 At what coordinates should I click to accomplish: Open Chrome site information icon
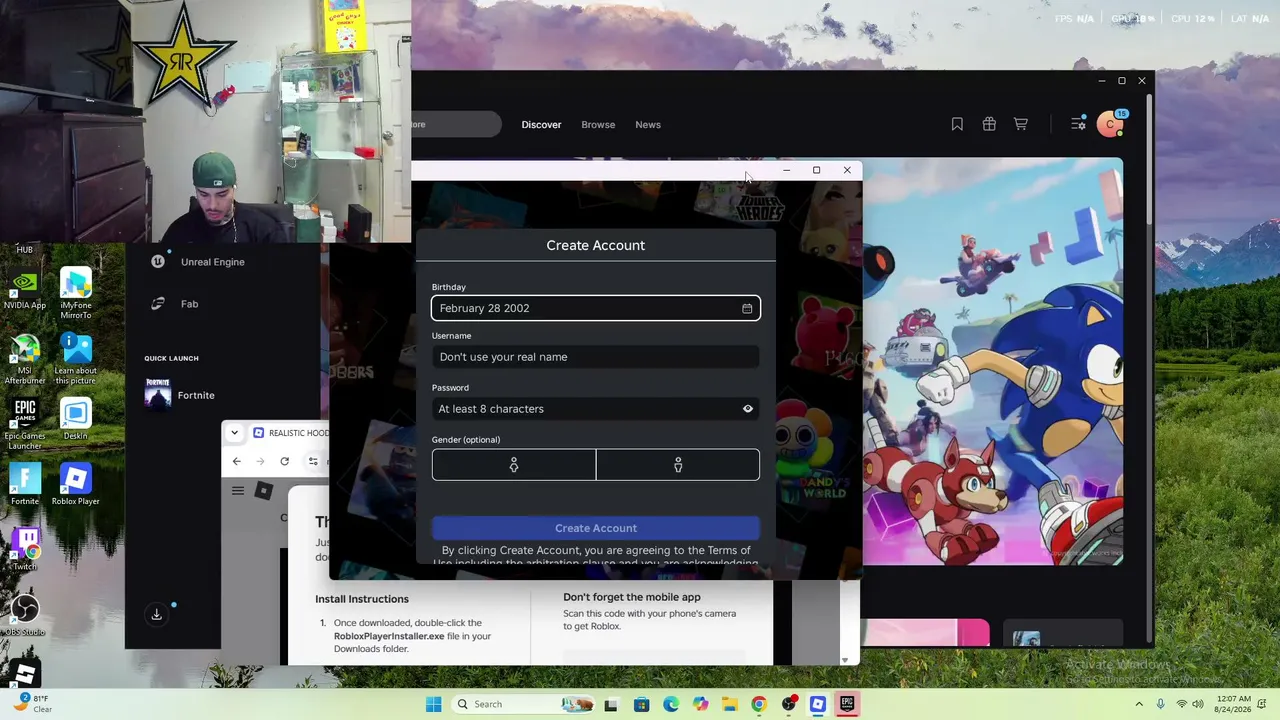click(313, 461)
